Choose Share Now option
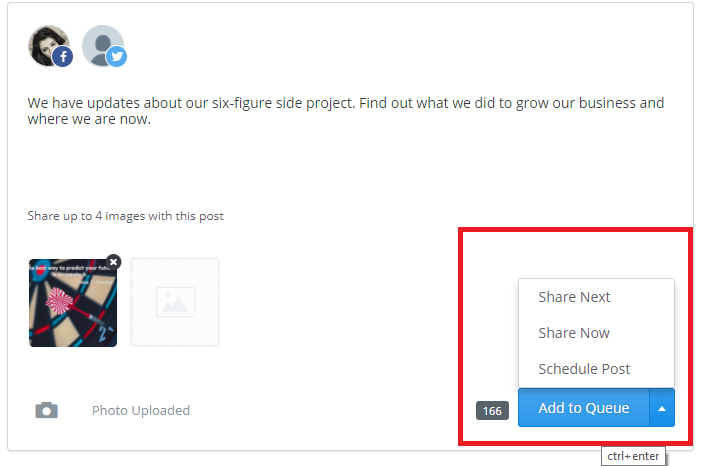704x466 pixels. 573,333
